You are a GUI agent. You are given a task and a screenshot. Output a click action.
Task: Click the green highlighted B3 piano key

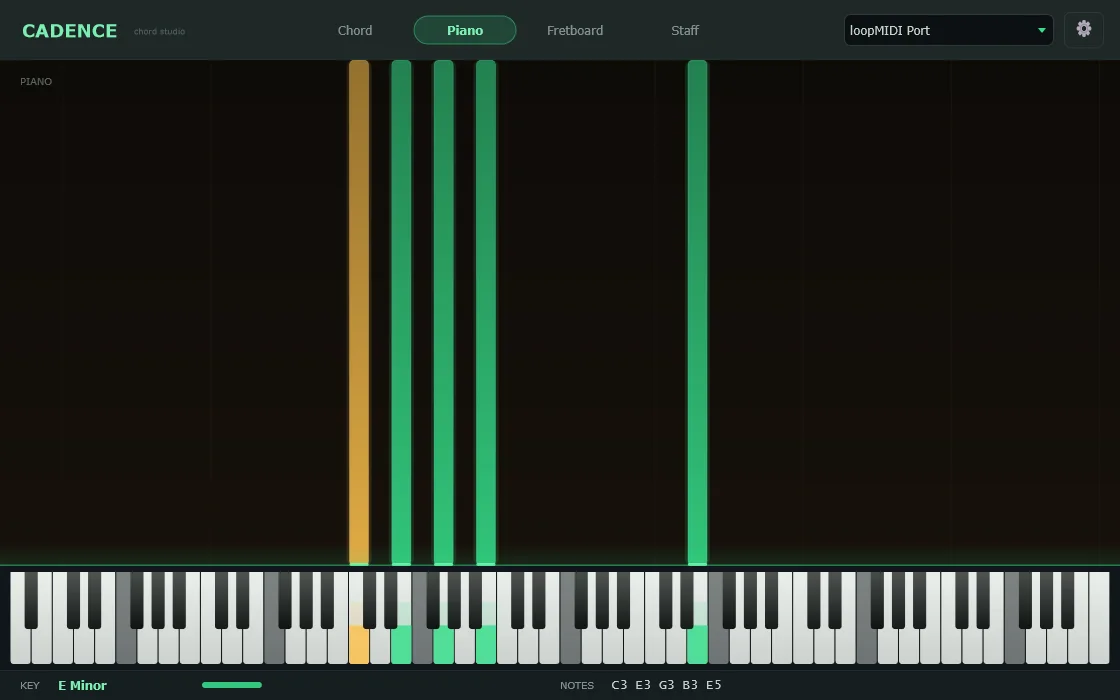[486, 644]
